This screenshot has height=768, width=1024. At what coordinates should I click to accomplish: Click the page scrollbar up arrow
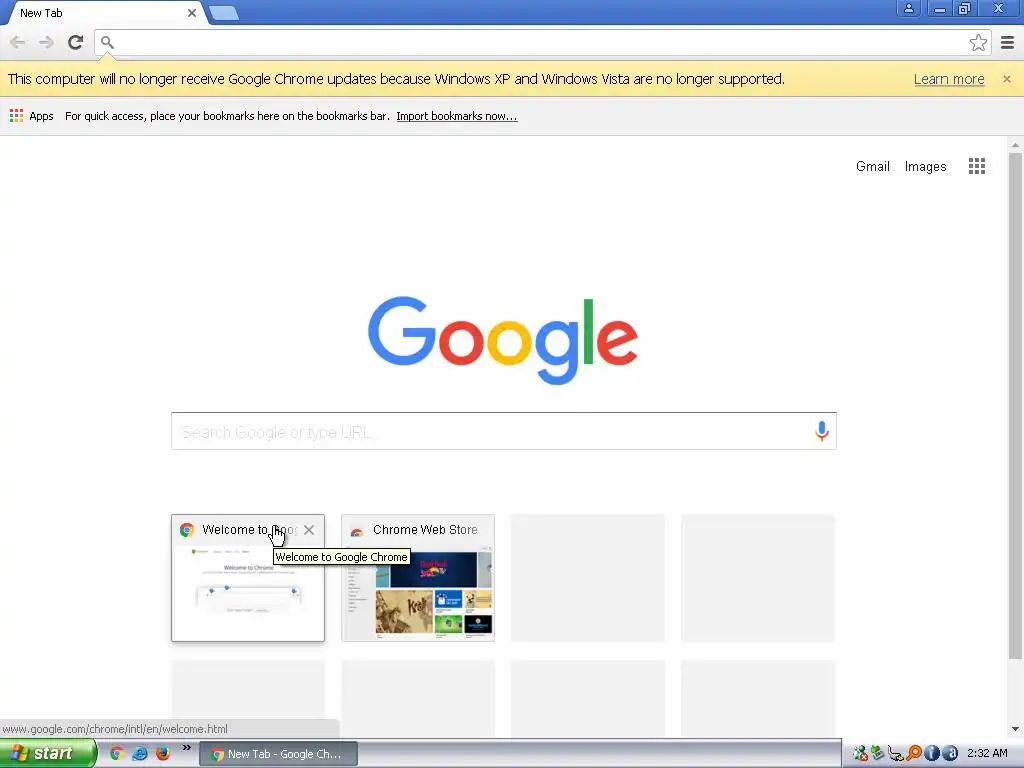click(x=1015, y=145)
